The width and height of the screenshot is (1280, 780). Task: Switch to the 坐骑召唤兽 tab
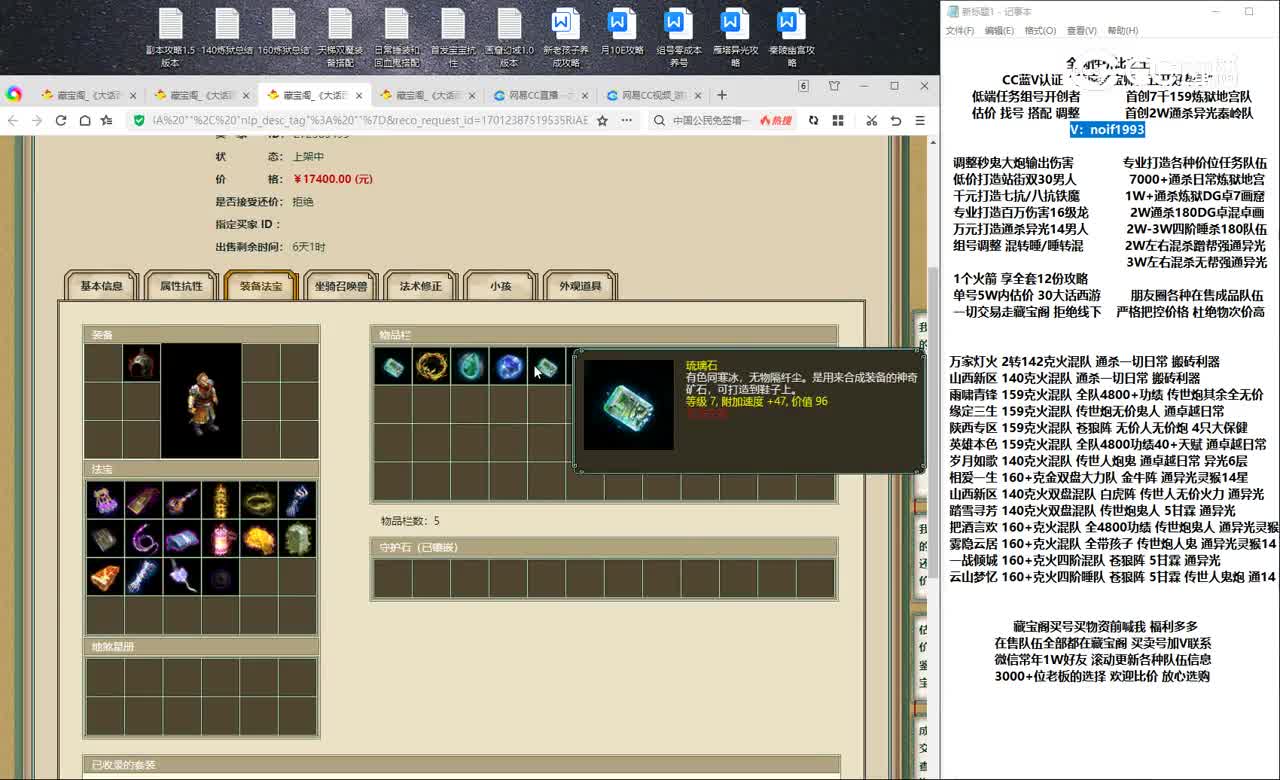tap(341, 286)
